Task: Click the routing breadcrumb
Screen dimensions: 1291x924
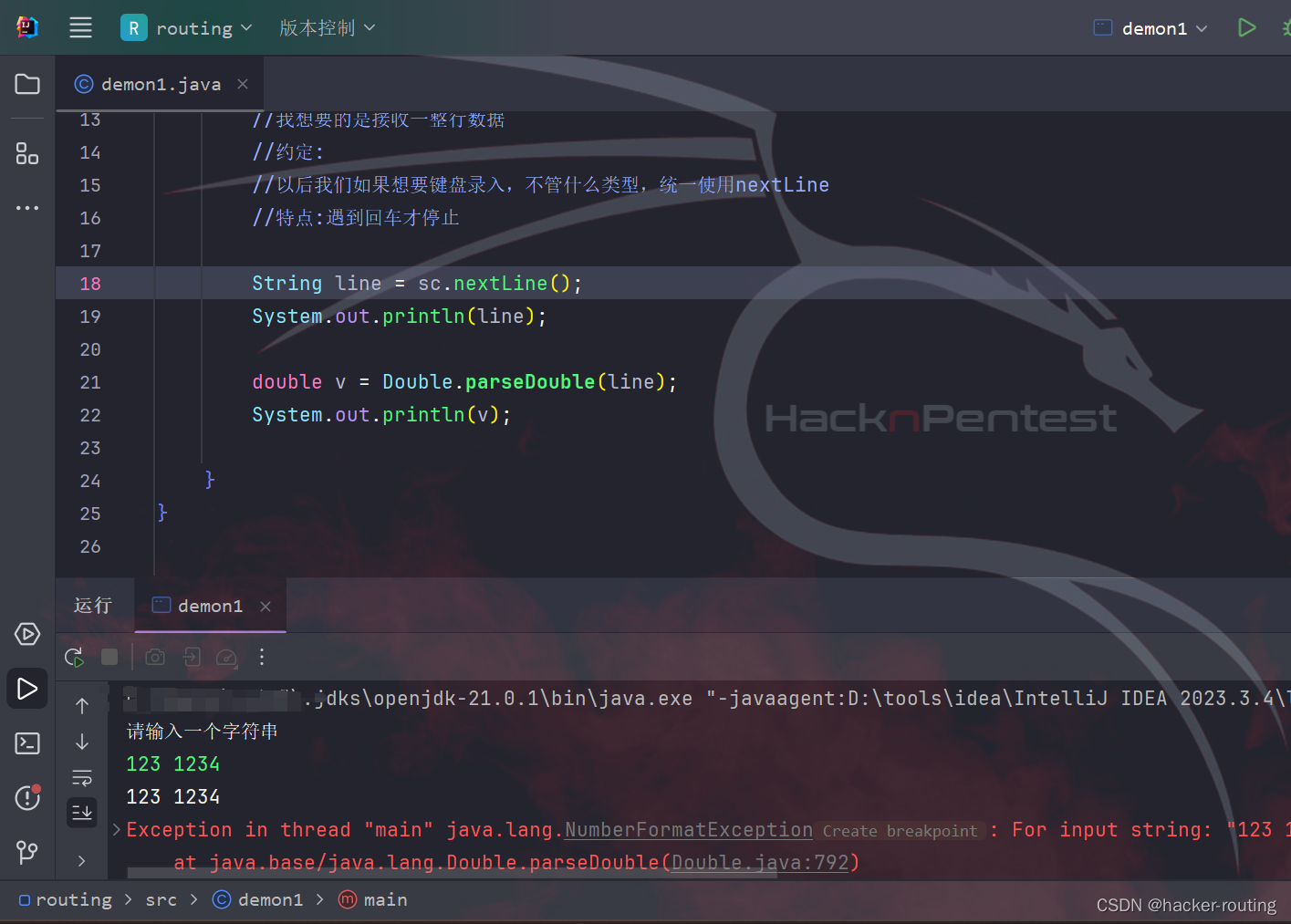Action: click(x=66, y=900)
